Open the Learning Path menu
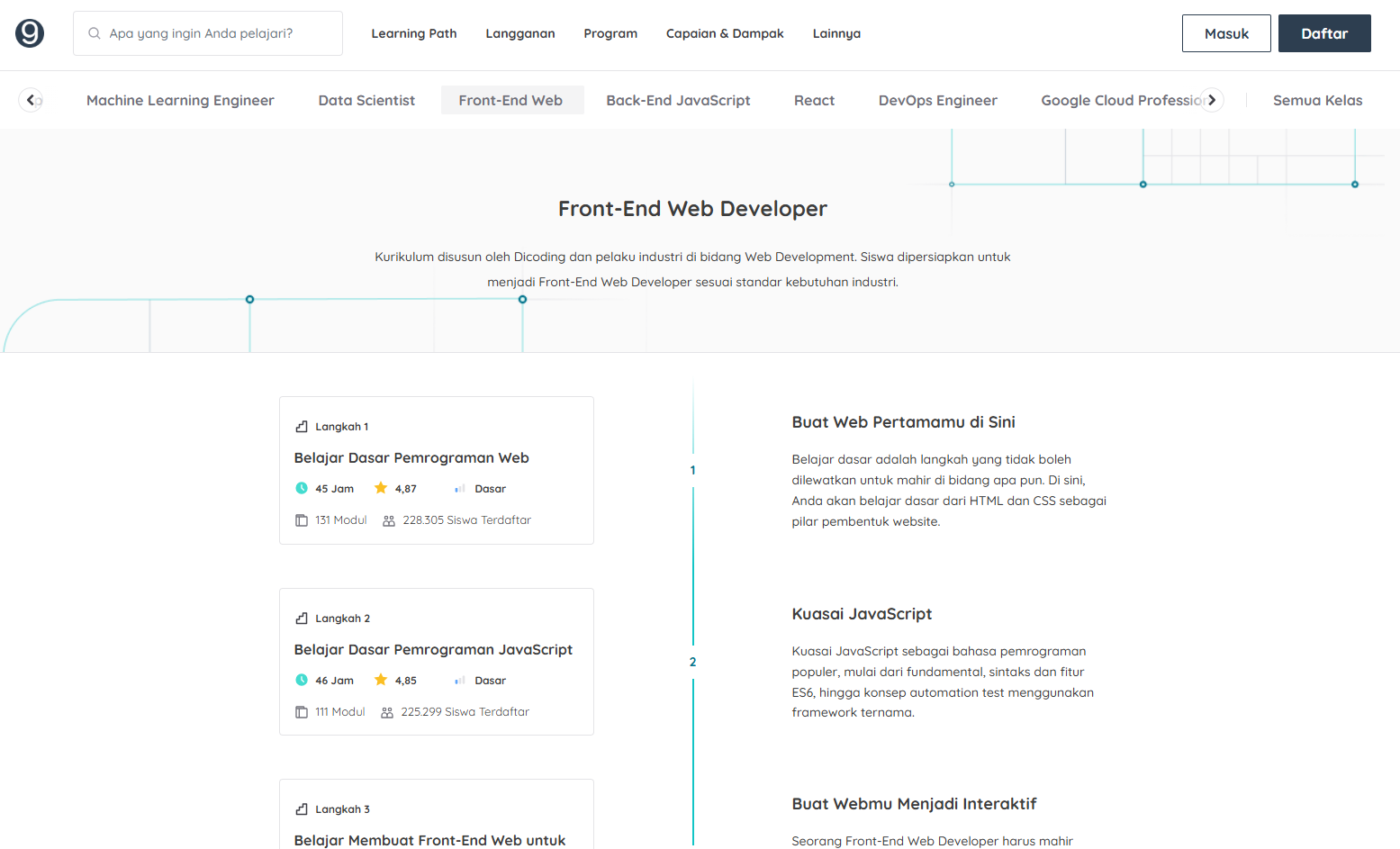The width and height of the screenshot is (1400, 849). [414, 33]
